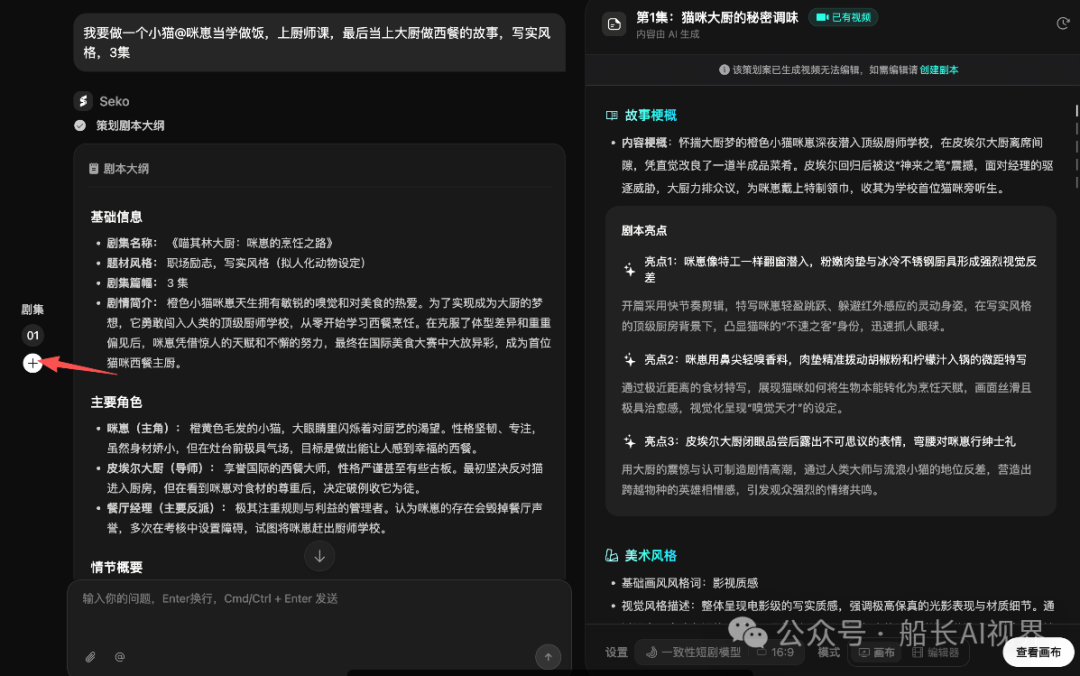The height and width of the screenshot is (676, 1080).
Task: Click the 皮埃尔大厨（导师）character entry
Action: pyautogui.click(x=324, y=478)
